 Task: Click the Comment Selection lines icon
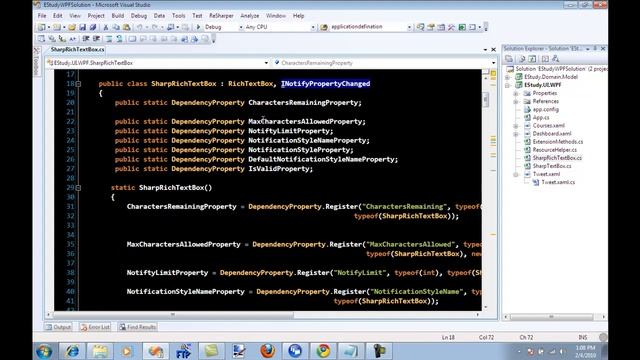[x=109, y=39]
